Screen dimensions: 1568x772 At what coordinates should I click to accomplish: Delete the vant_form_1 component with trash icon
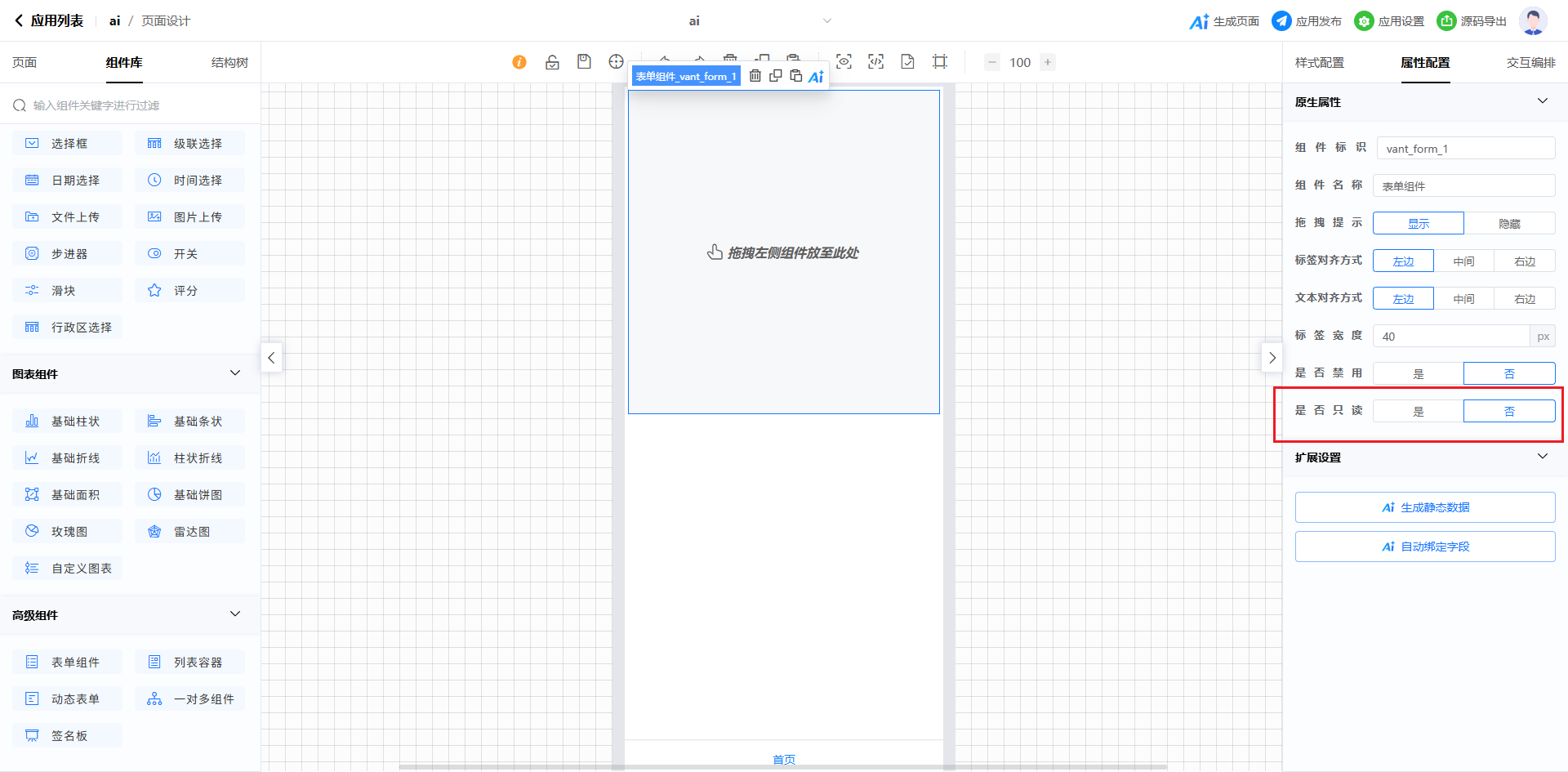click(x=755, y=76)
